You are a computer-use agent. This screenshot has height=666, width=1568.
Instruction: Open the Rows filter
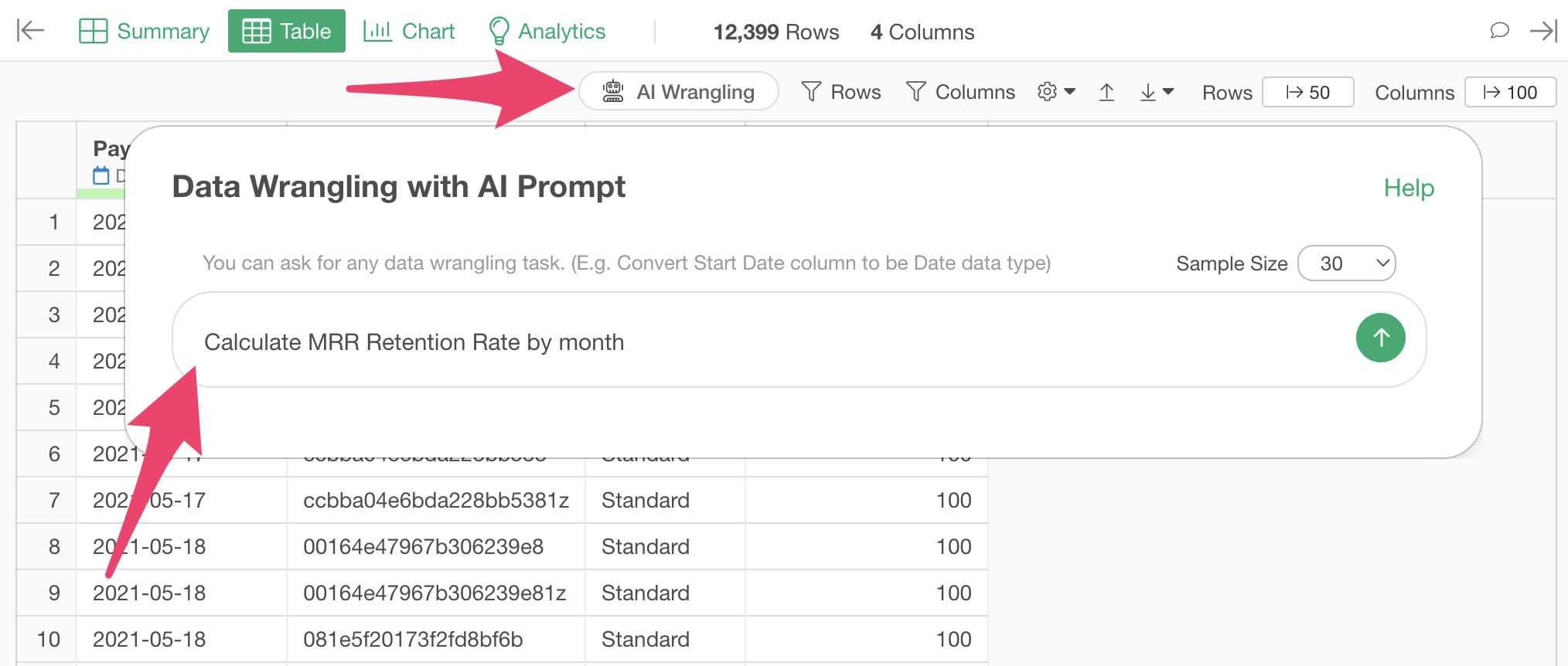click(x=841, y=92)
